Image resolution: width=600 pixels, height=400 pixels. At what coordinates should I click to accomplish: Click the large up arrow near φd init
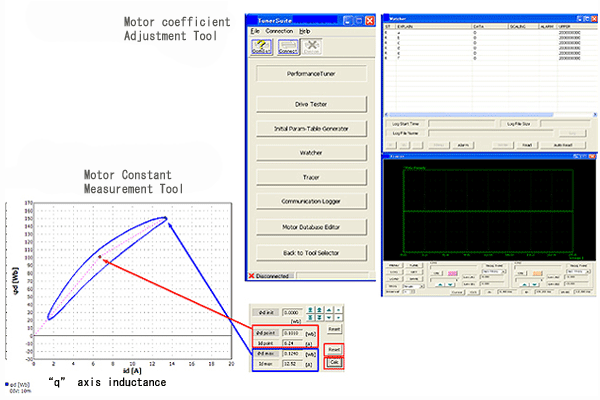pos(329,310)
